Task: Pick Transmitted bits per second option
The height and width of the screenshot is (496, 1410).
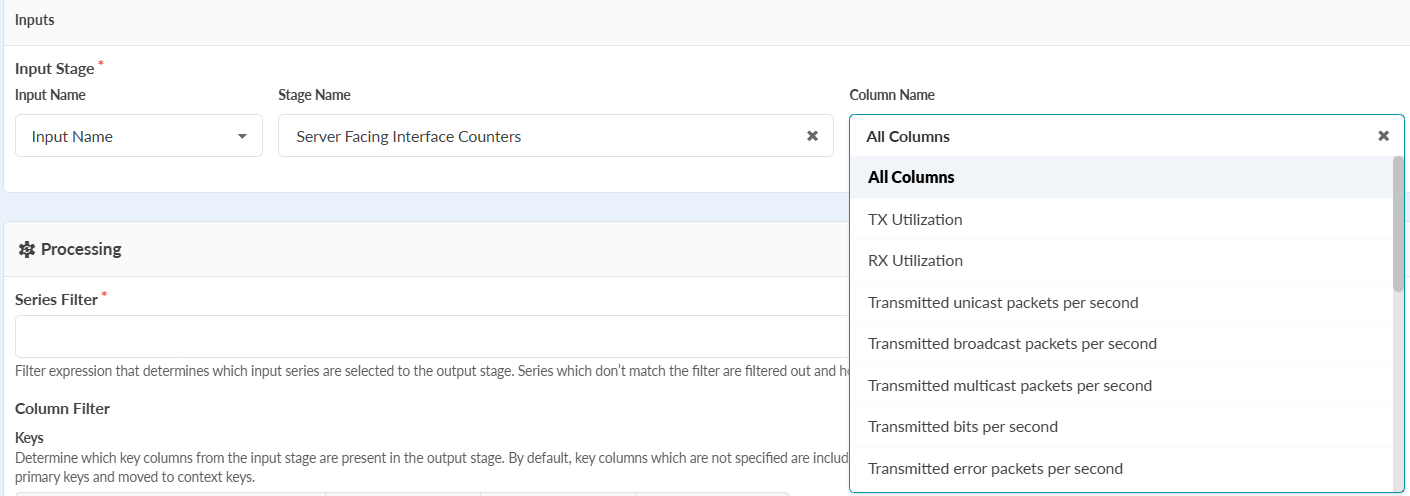Action: pos(962,427)
